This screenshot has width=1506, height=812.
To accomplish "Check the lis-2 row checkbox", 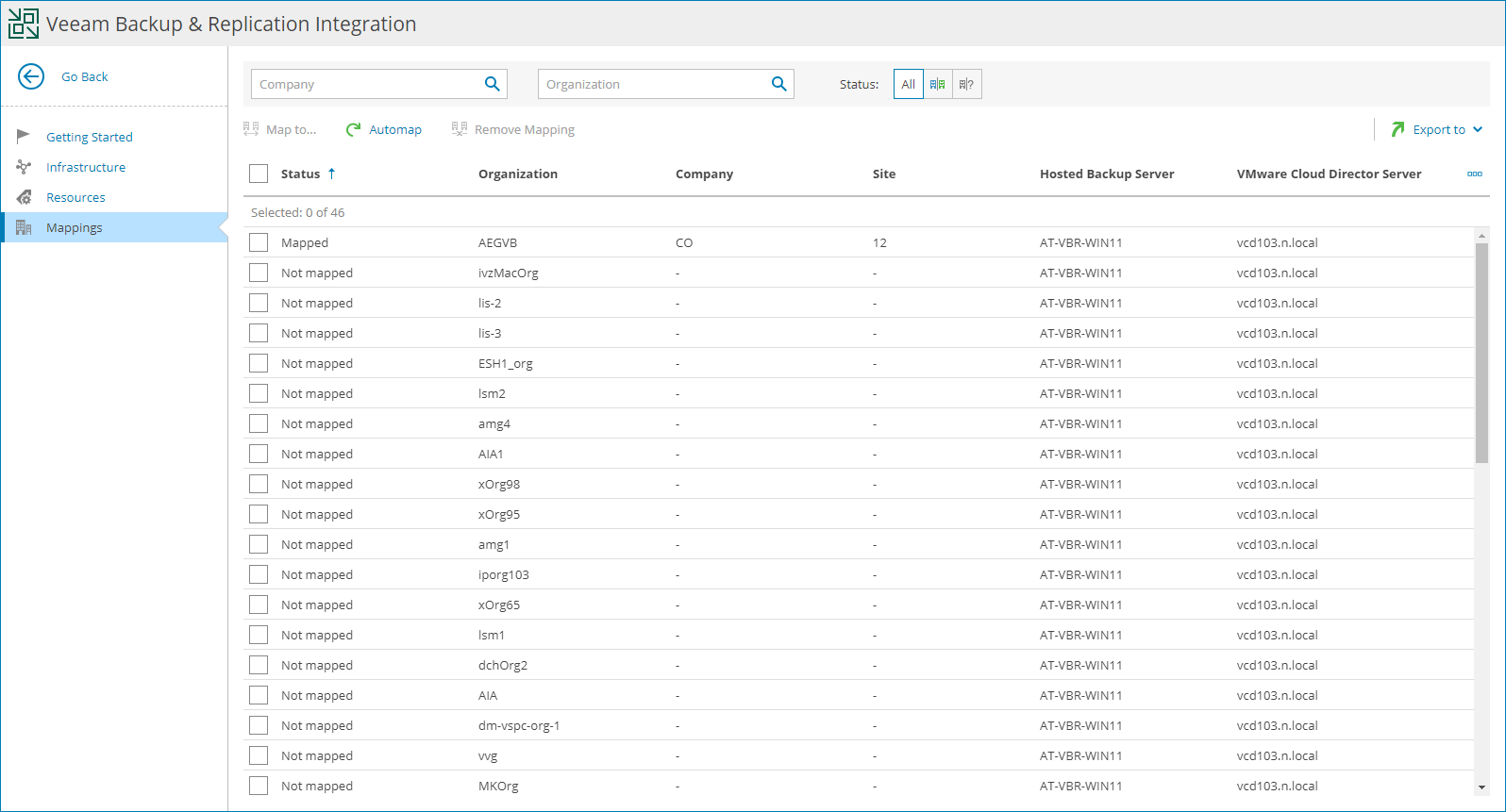I will coord(259,303).
